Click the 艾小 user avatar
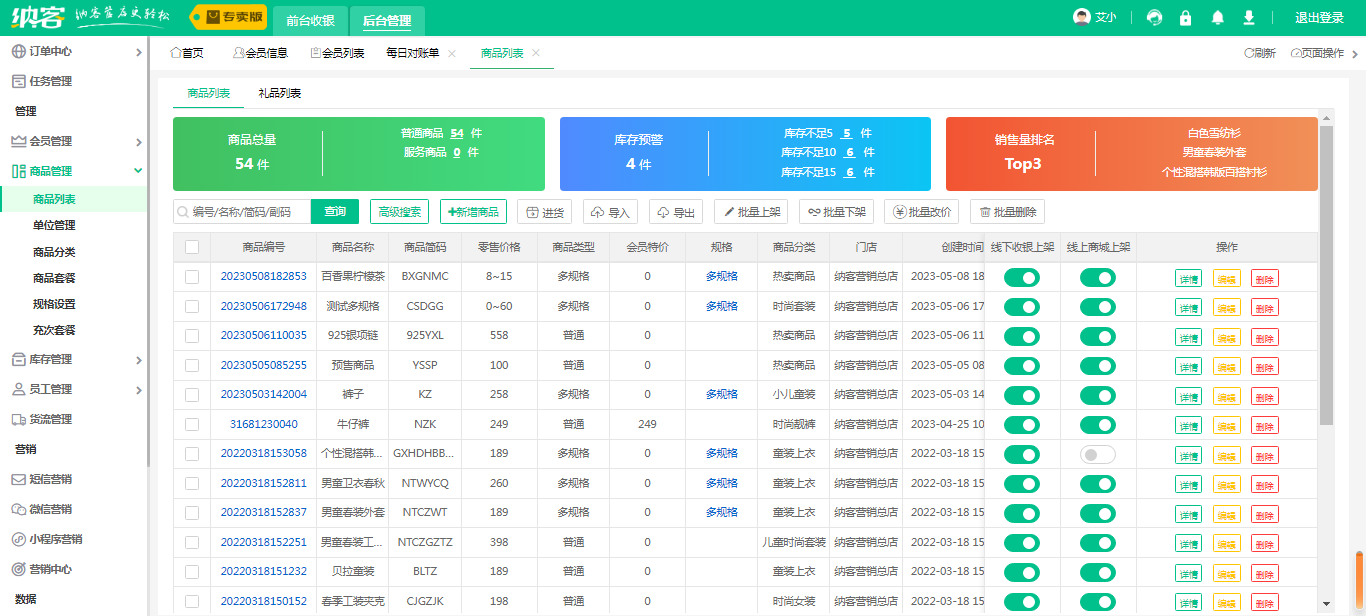 click(1081, 18)
